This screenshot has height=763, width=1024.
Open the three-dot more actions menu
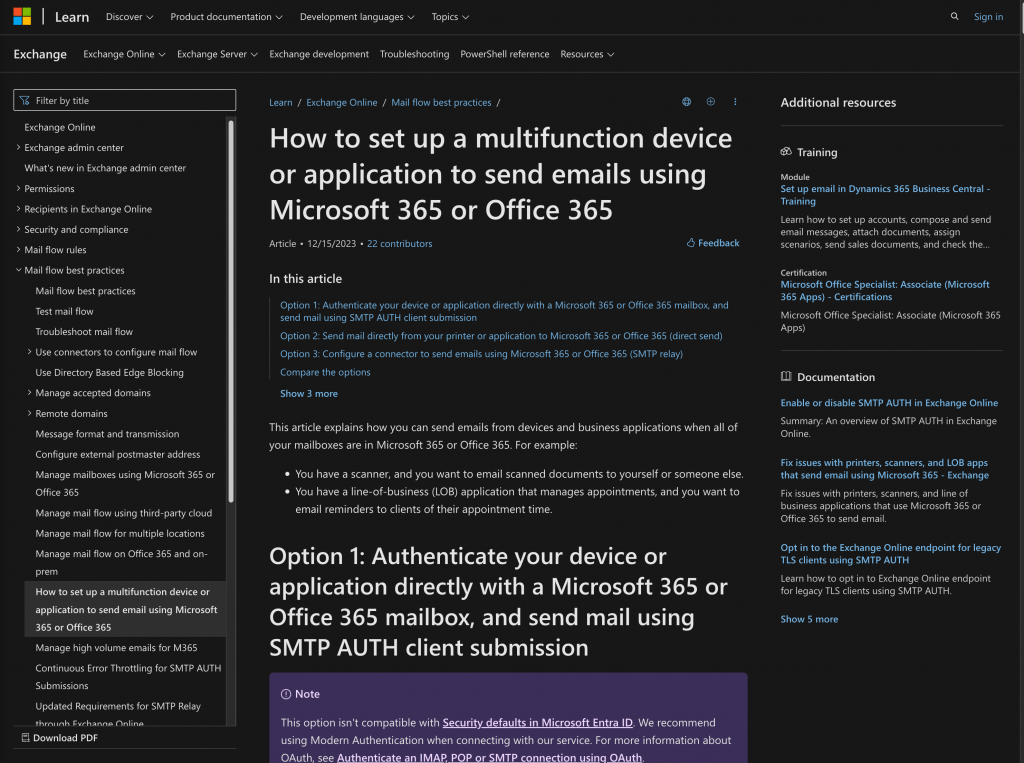pos(735,102)
